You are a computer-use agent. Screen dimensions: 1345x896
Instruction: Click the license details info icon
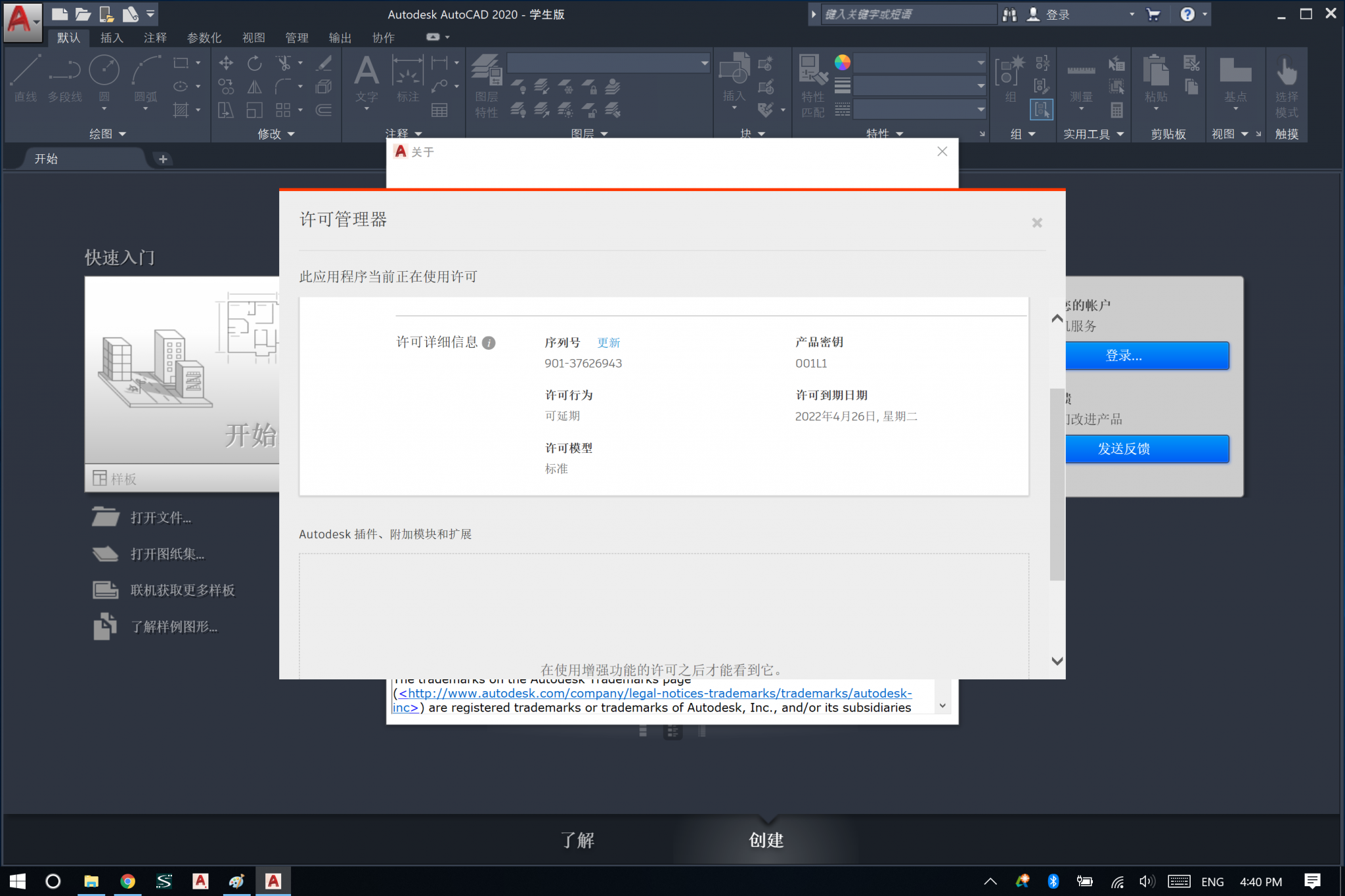pos(489,343)
